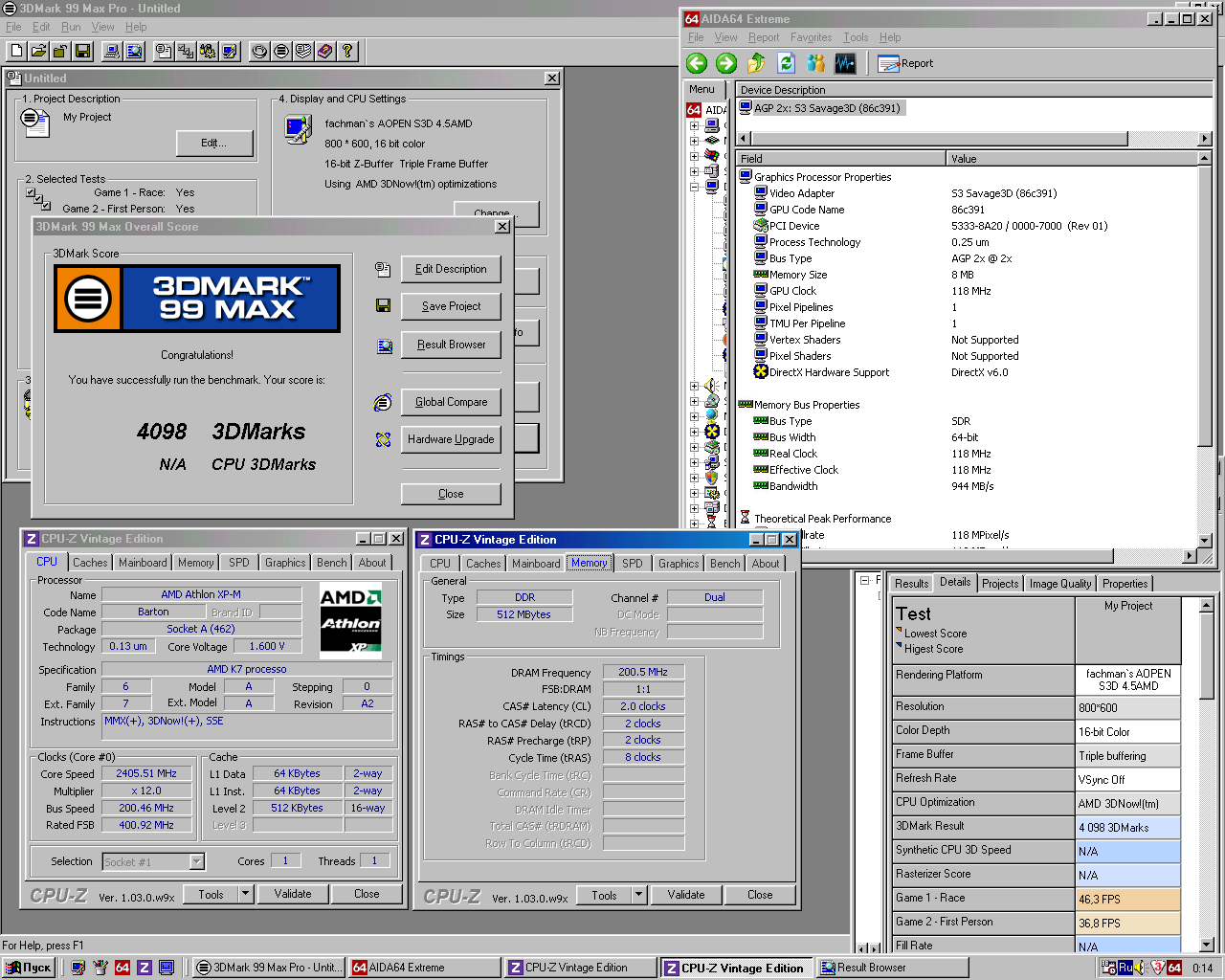Click the 3DMark striped circle logo toolbar icon
The height and width of the screenshot is (980, 1225).
click(x=281, y=51)
